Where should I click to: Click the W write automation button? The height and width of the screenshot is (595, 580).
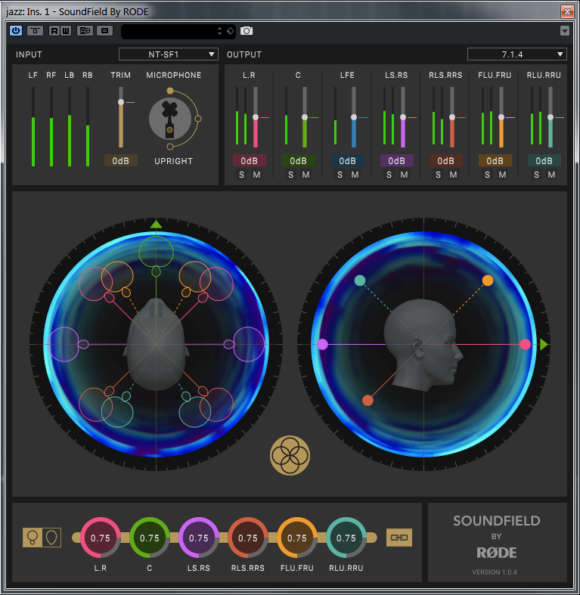tap(66, 31)
